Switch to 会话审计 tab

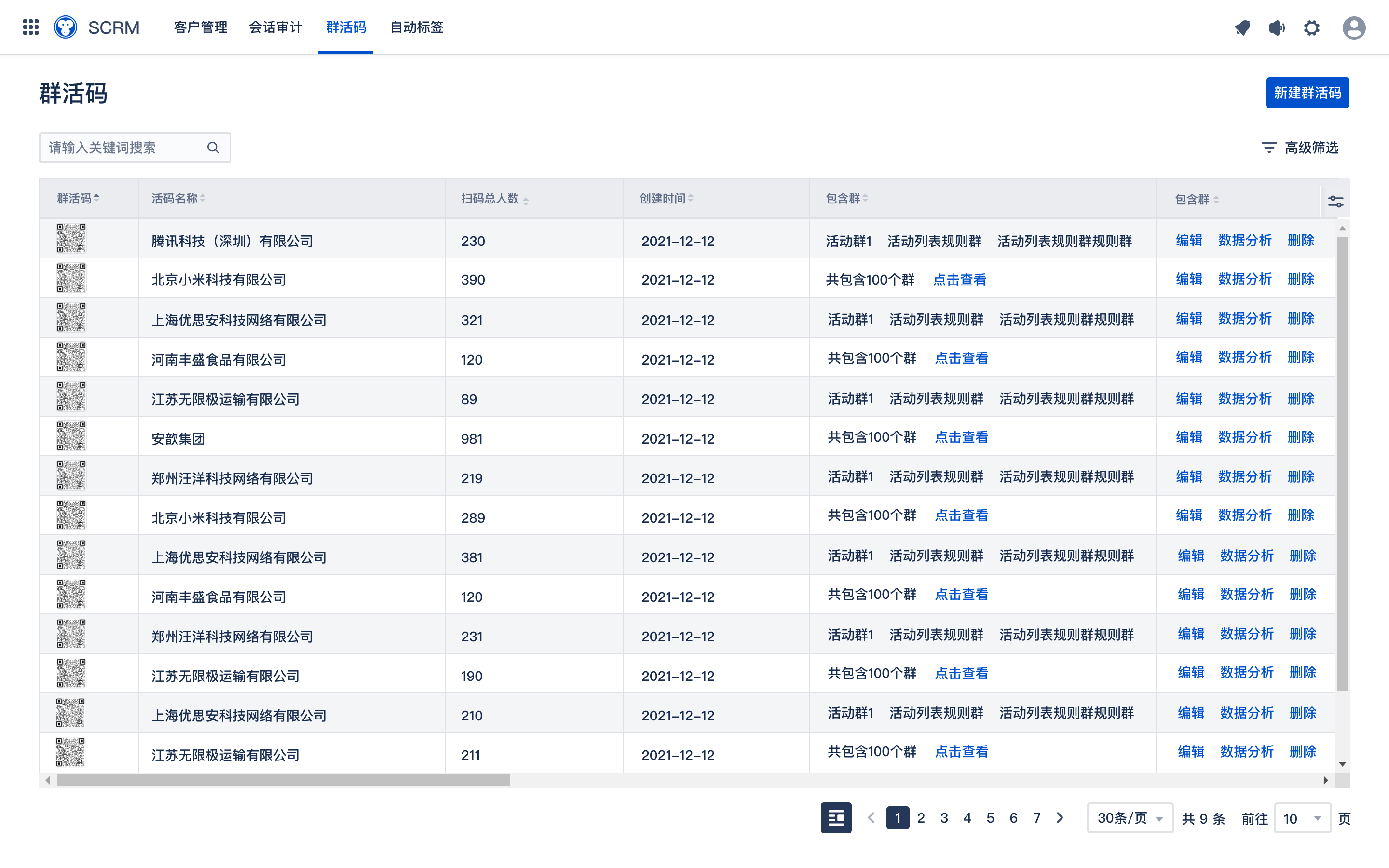275,27
